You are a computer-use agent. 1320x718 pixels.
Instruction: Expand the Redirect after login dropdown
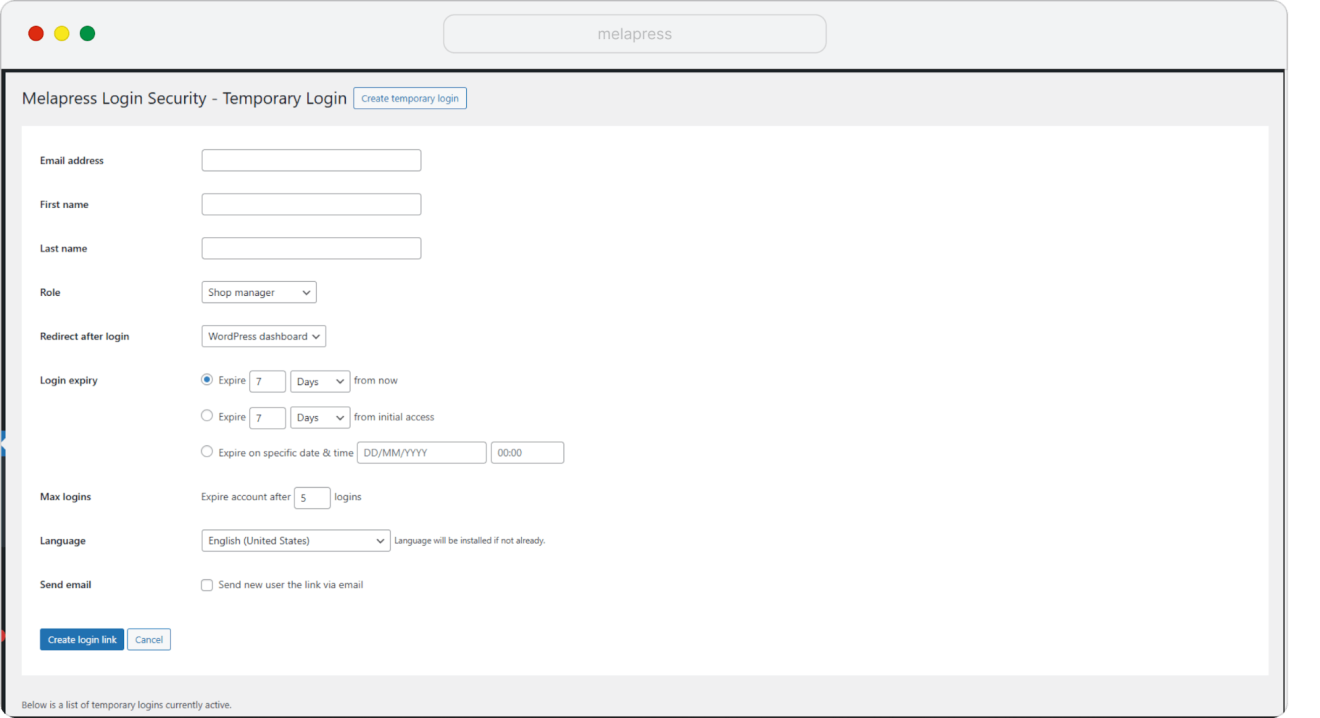point(264,336)
